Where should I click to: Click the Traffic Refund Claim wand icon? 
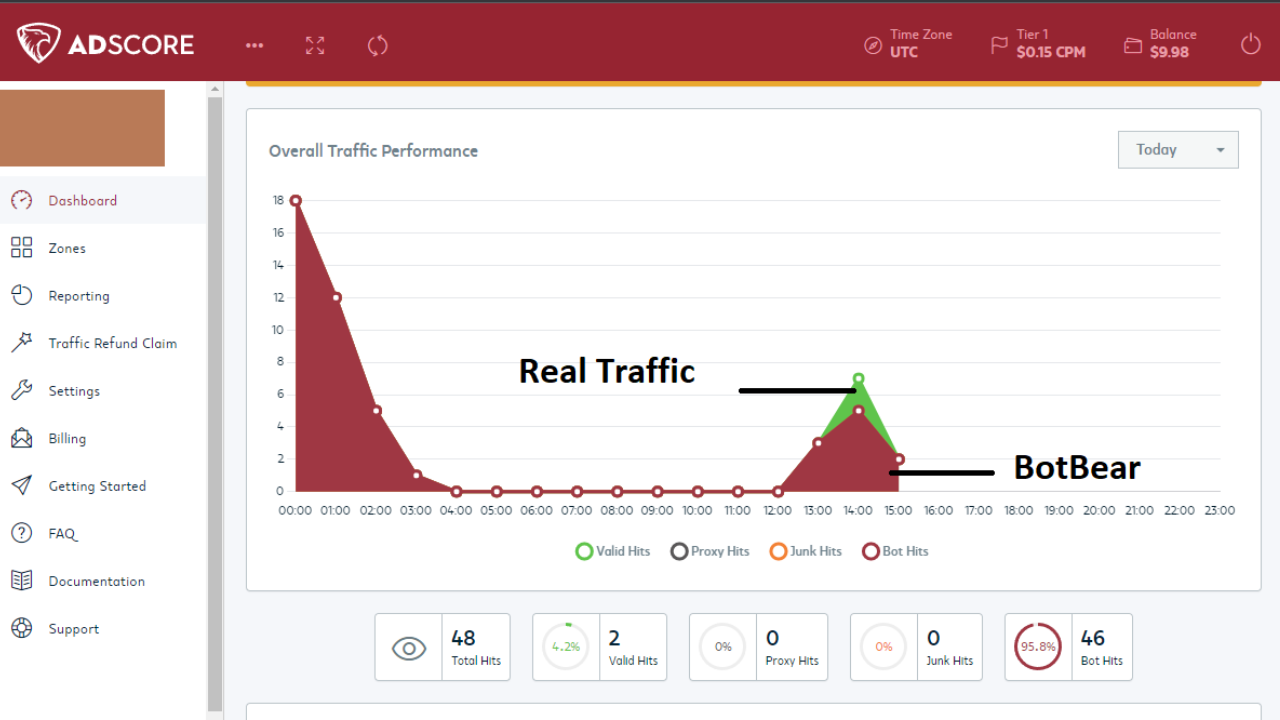21,343
